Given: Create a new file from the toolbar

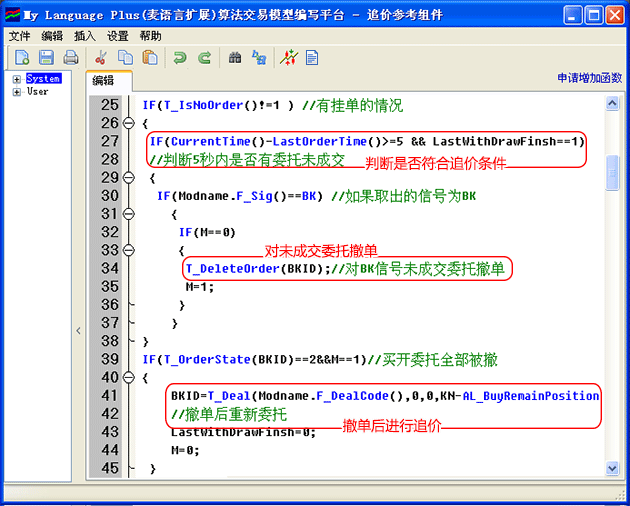Looking at the screenshot, I should point(21,58).
